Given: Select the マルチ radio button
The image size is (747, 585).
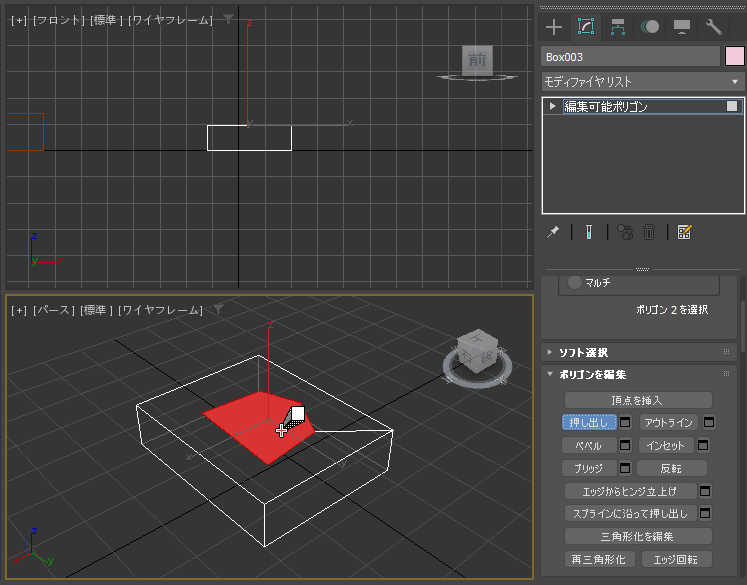Looking at the screenshot, I should 575,282.
